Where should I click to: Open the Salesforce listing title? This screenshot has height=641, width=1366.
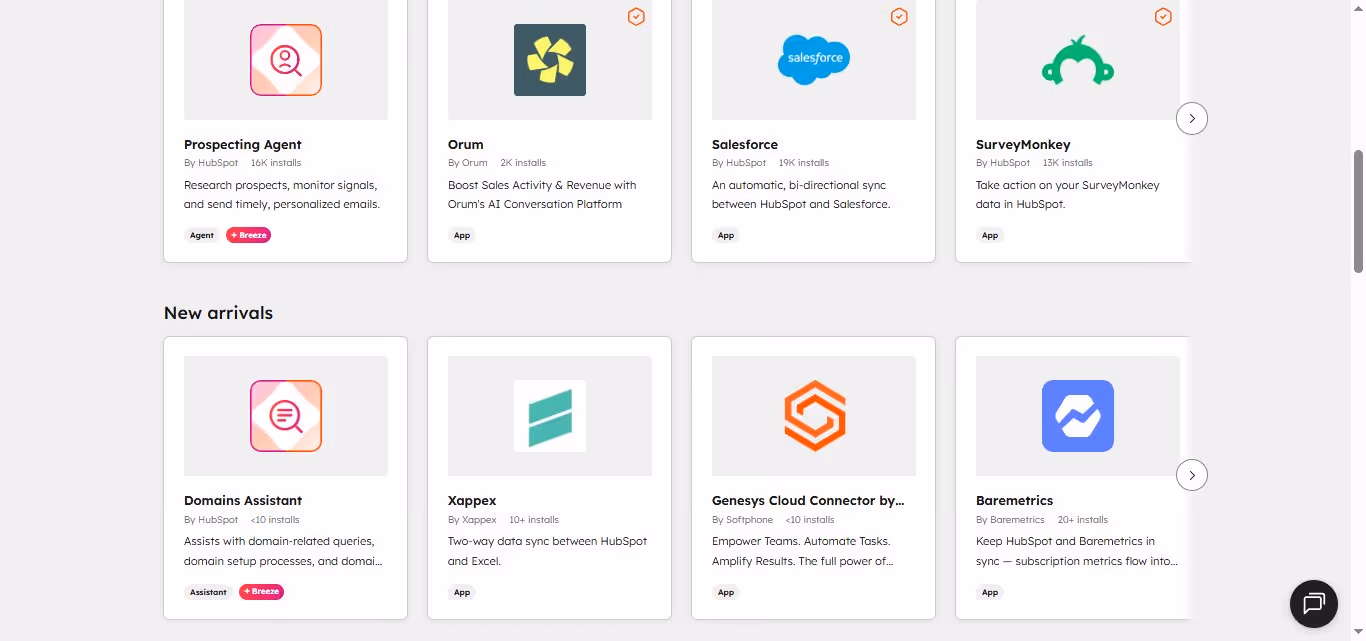point(745,144)
